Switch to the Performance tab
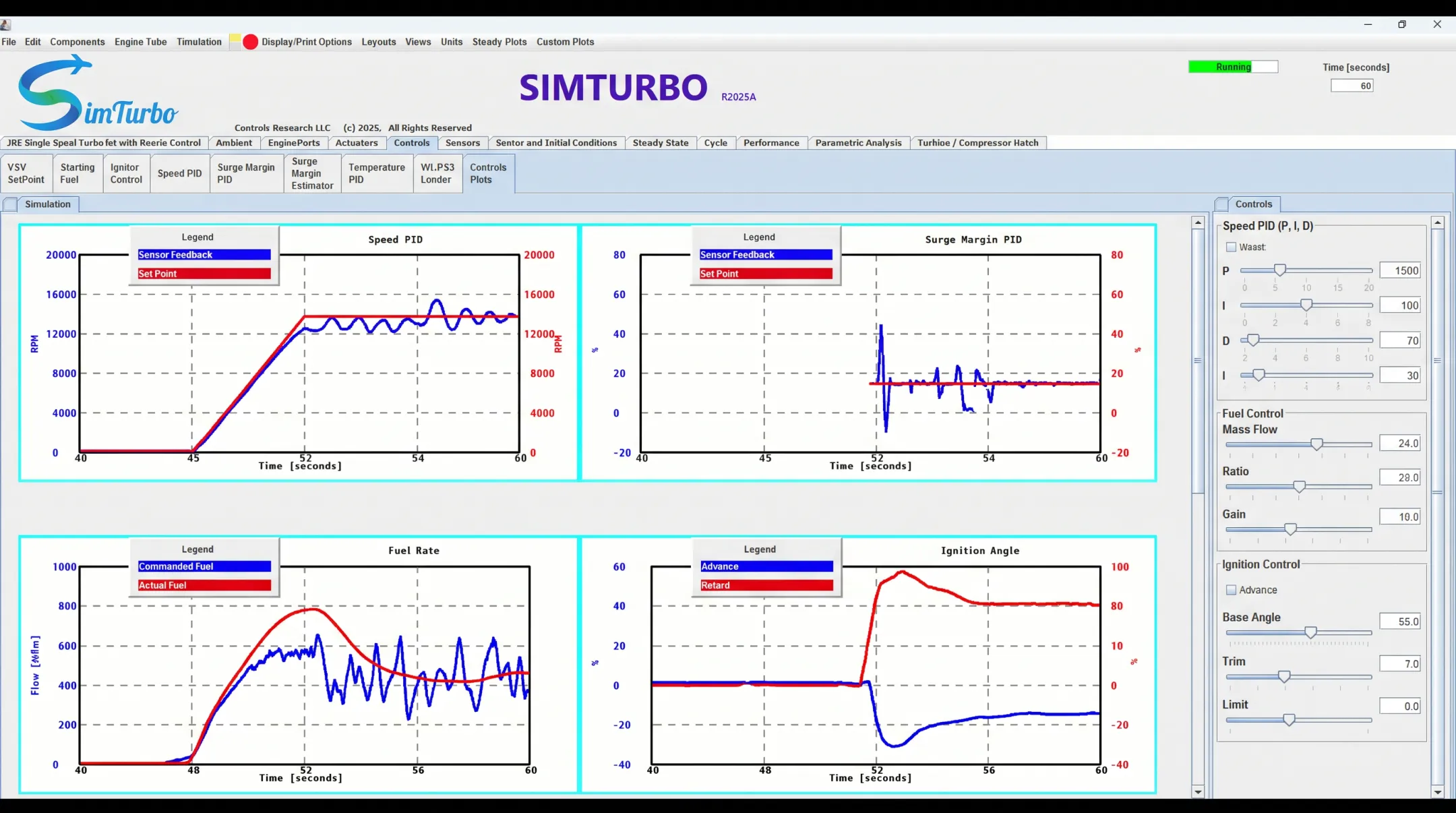The height and width of the screenshot is (813, 1456). [x=771, y=143]
